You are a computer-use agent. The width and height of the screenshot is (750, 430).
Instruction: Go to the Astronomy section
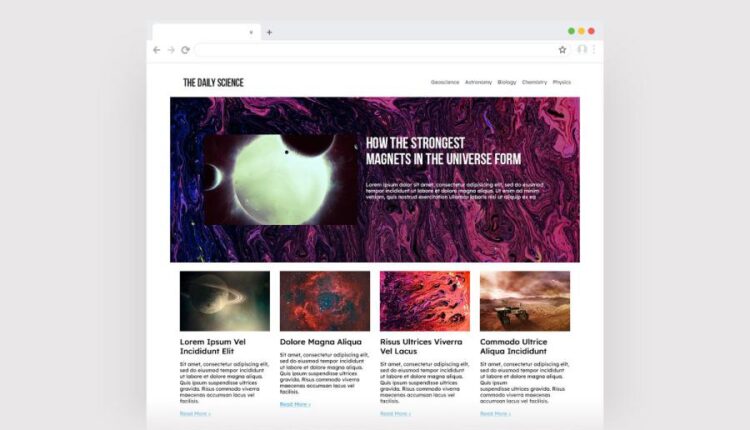point(478,82)
